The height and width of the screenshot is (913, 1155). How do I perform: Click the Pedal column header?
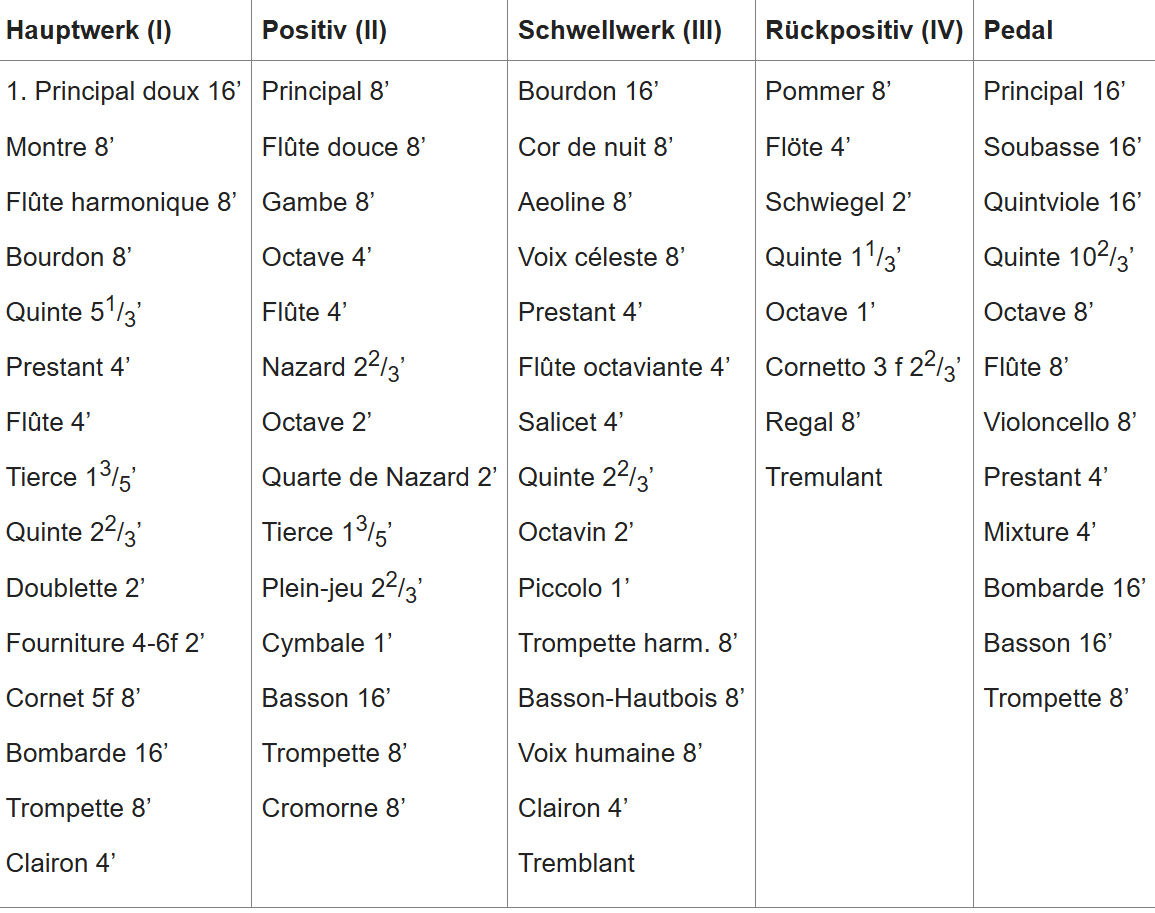1018,30
